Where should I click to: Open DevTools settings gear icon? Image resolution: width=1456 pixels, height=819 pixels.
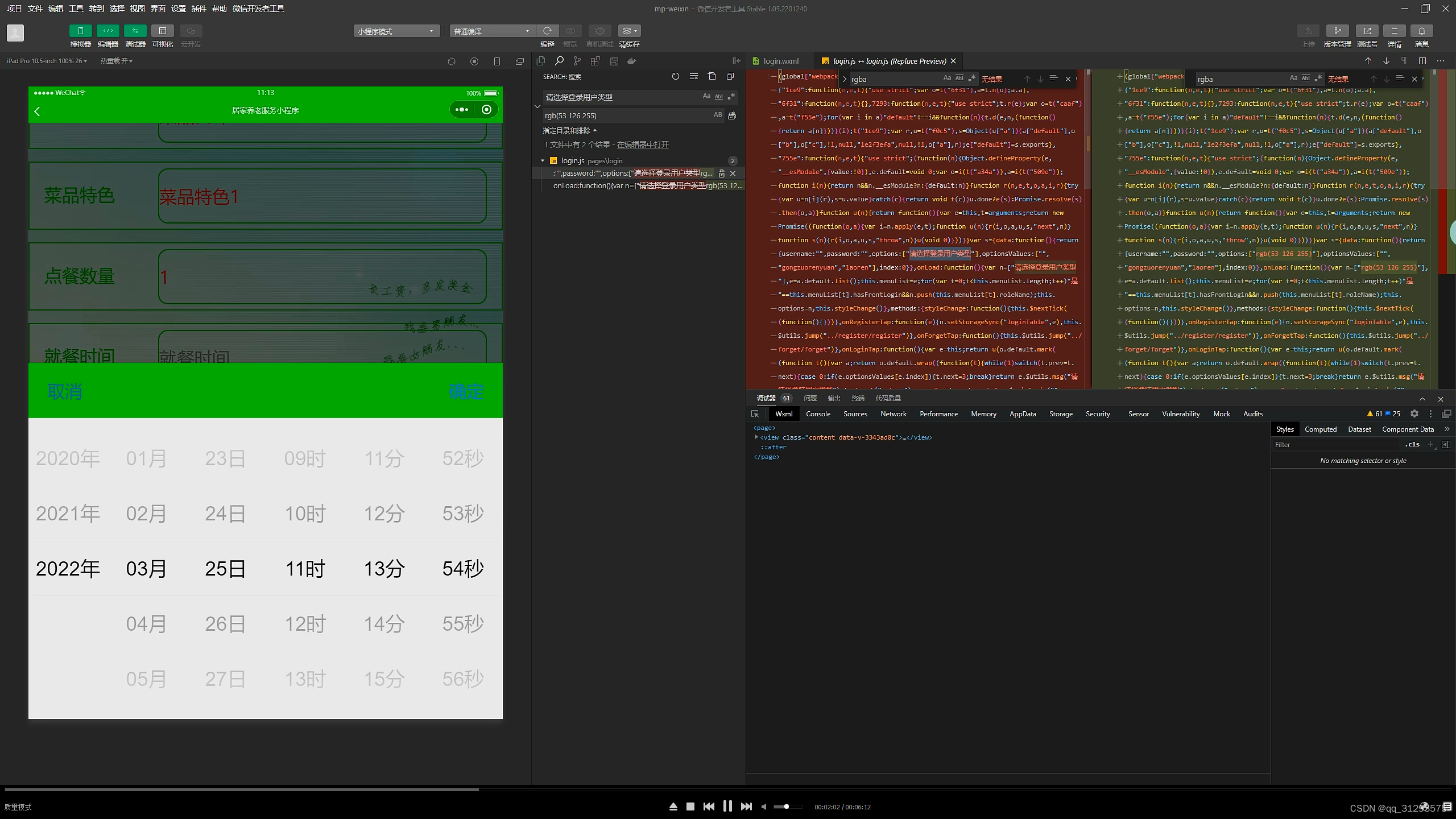(x=1414, y=414)
